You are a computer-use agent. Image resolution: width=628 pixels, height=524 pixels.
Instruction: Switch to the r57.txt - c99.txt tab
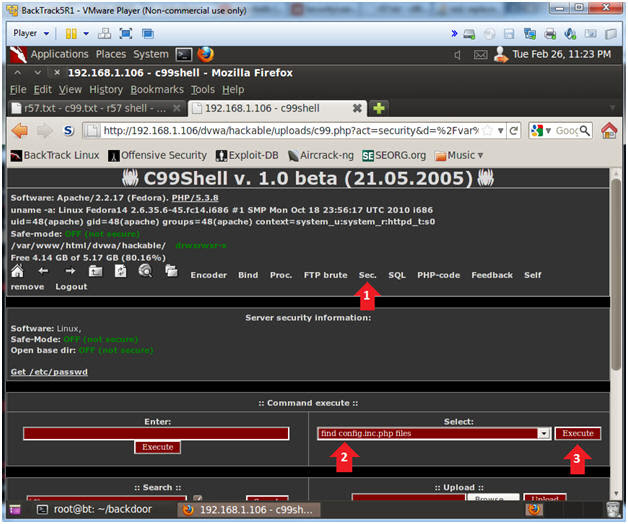[x=96, y=108]
